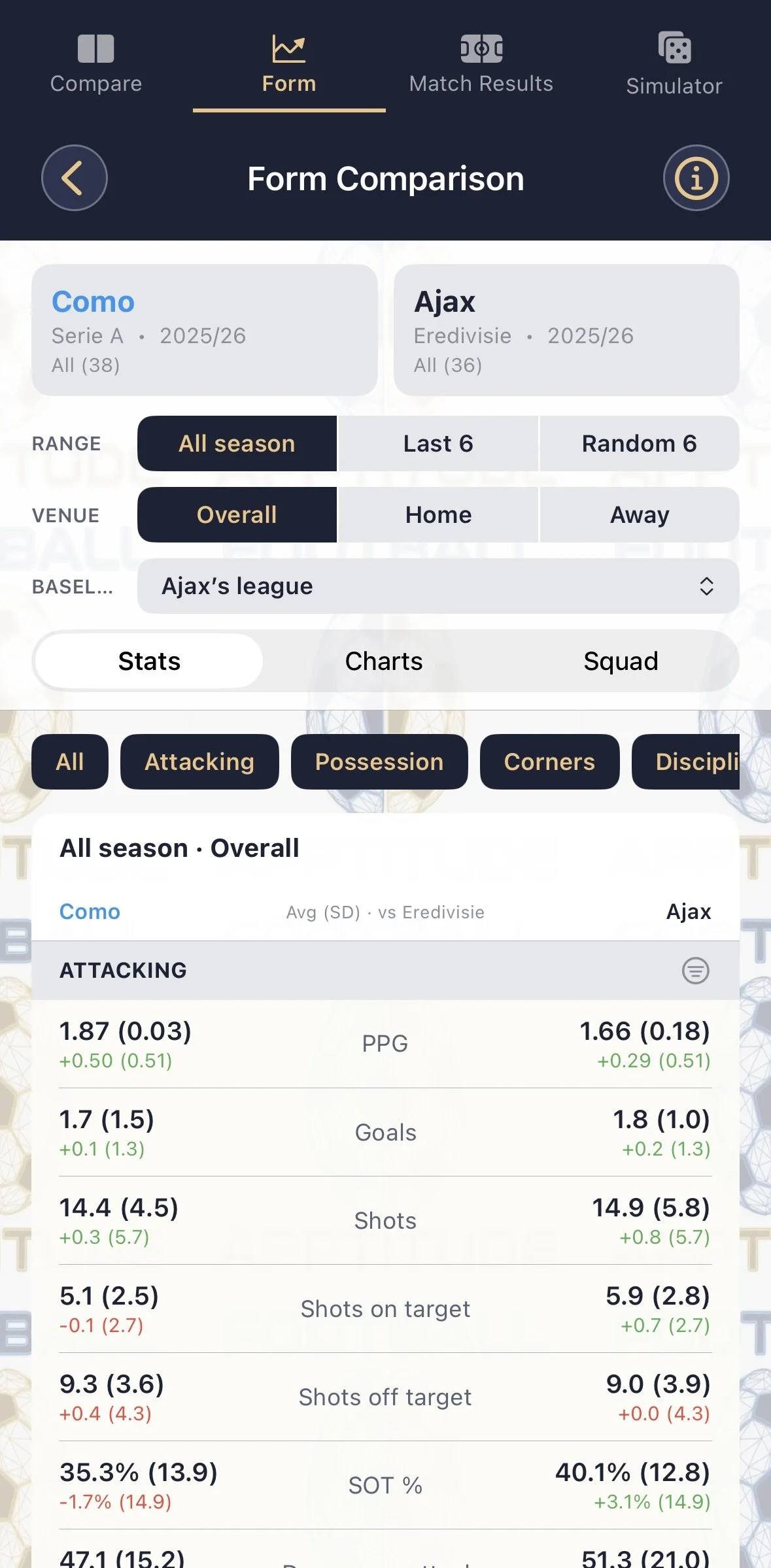This screenshot has height=1568, width=771.
Task: Select the Last 6 range option
Action: pos(437,444)
